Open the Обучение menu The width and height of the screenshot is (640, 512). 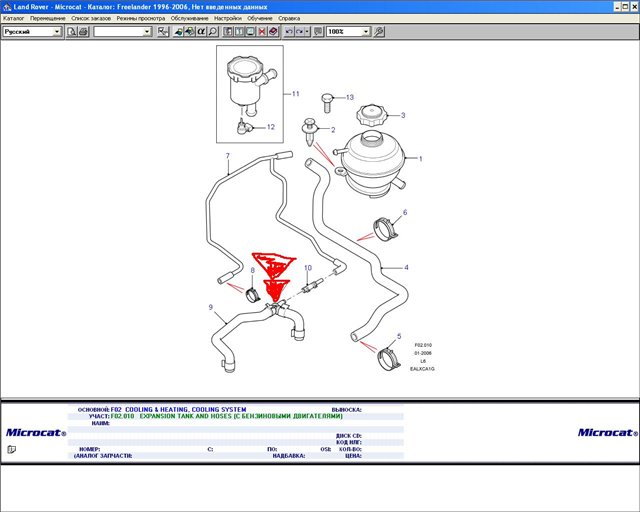[260, 18]
